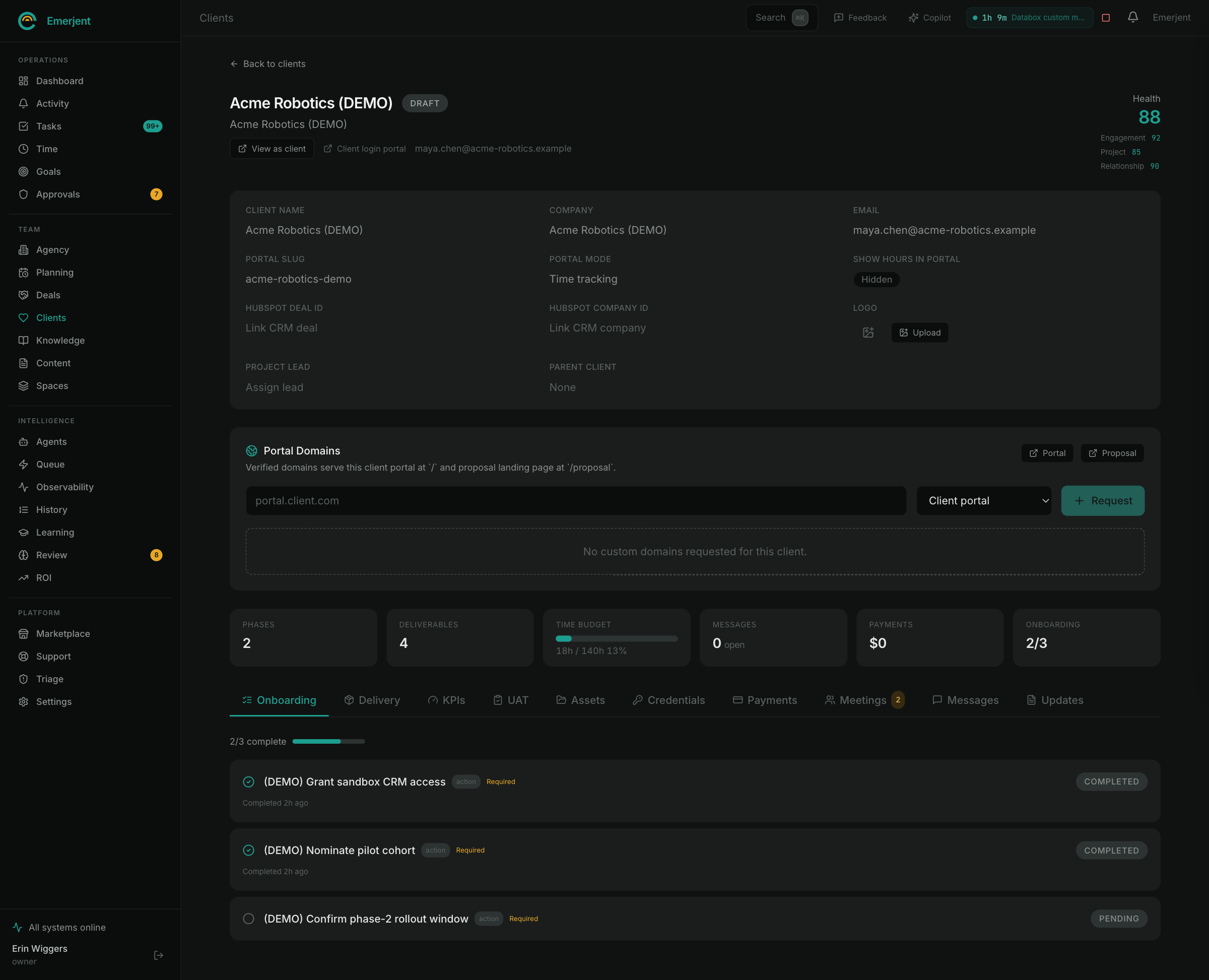Switch to the Payments tab
The width and height of the screenshot is (1209, 980).
coord(765,700)
